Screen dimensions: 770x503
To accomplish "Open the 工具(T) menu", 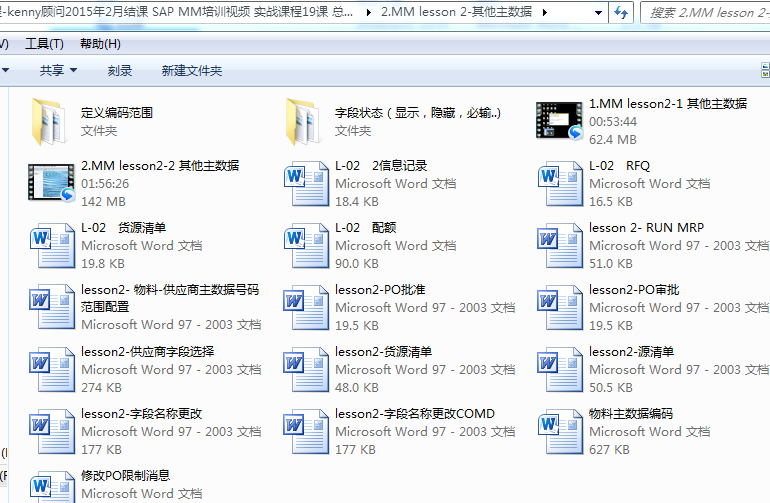I will coord(44,44).
